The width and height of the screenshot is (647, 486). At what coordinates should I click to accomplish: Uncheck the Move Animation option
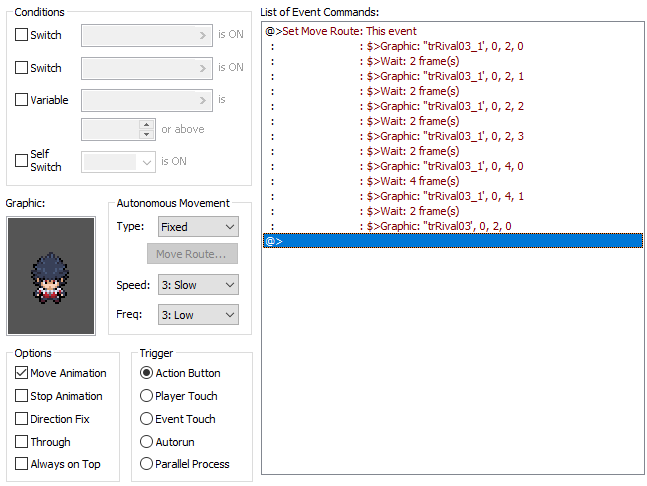coord(22,373)
